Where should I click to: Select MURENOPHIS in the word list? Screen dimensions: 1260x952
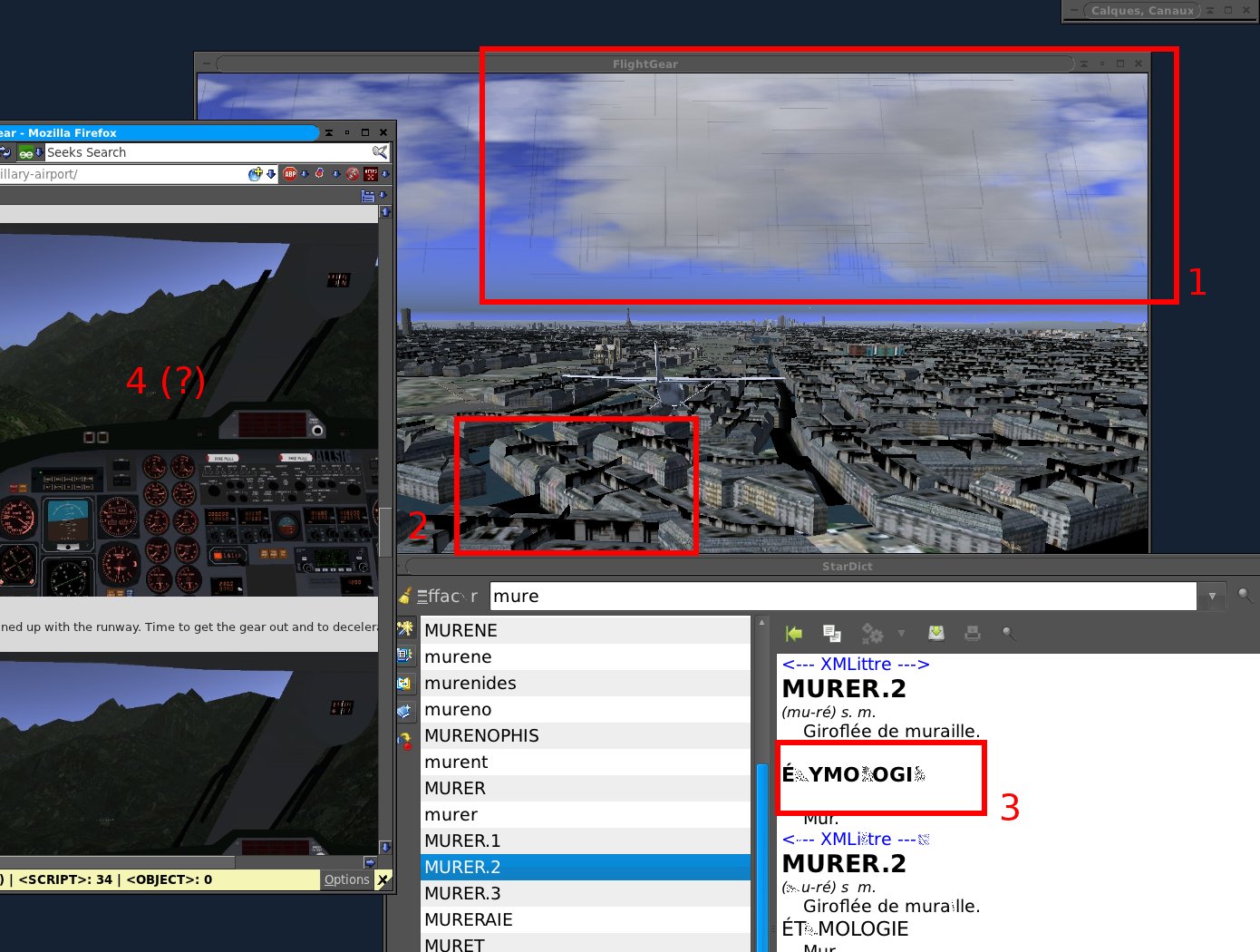[481, 735]
